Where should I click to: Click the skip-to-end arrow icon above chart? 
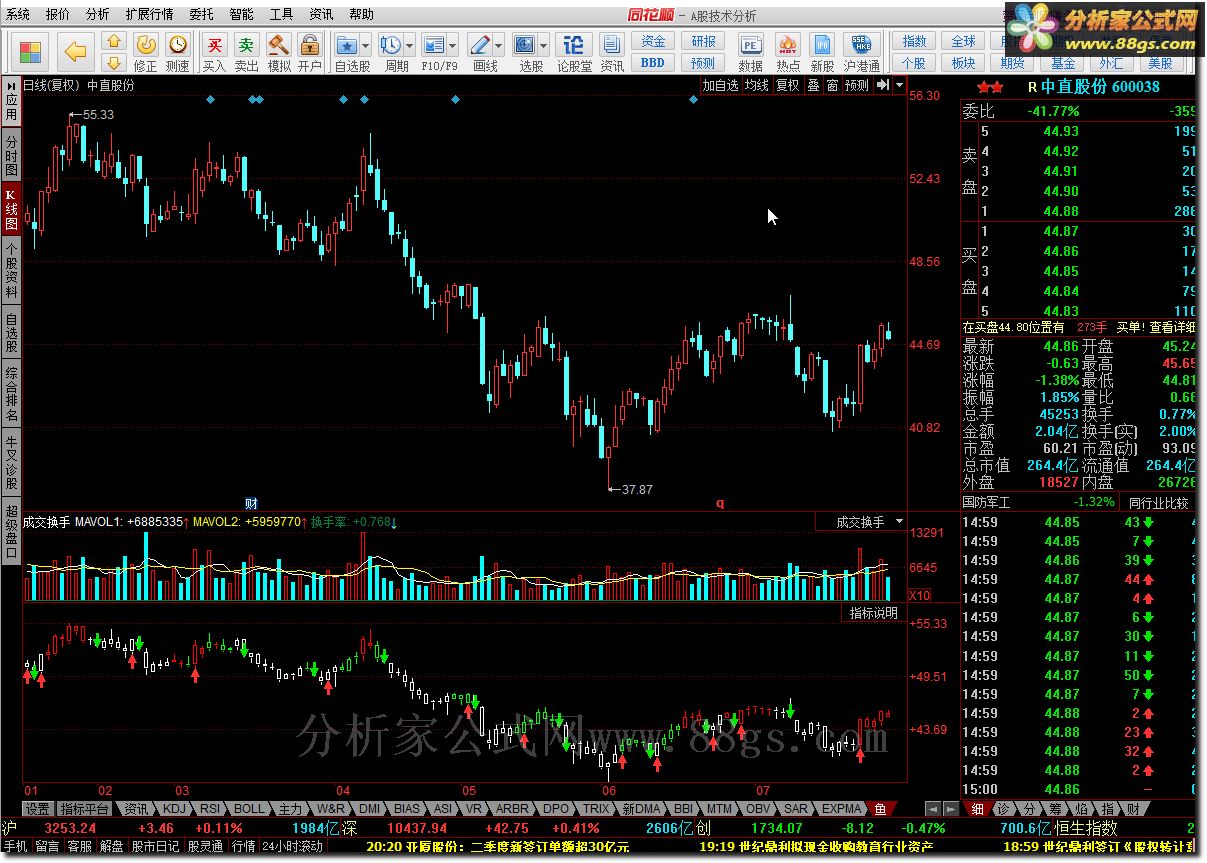tap(883, 86)
